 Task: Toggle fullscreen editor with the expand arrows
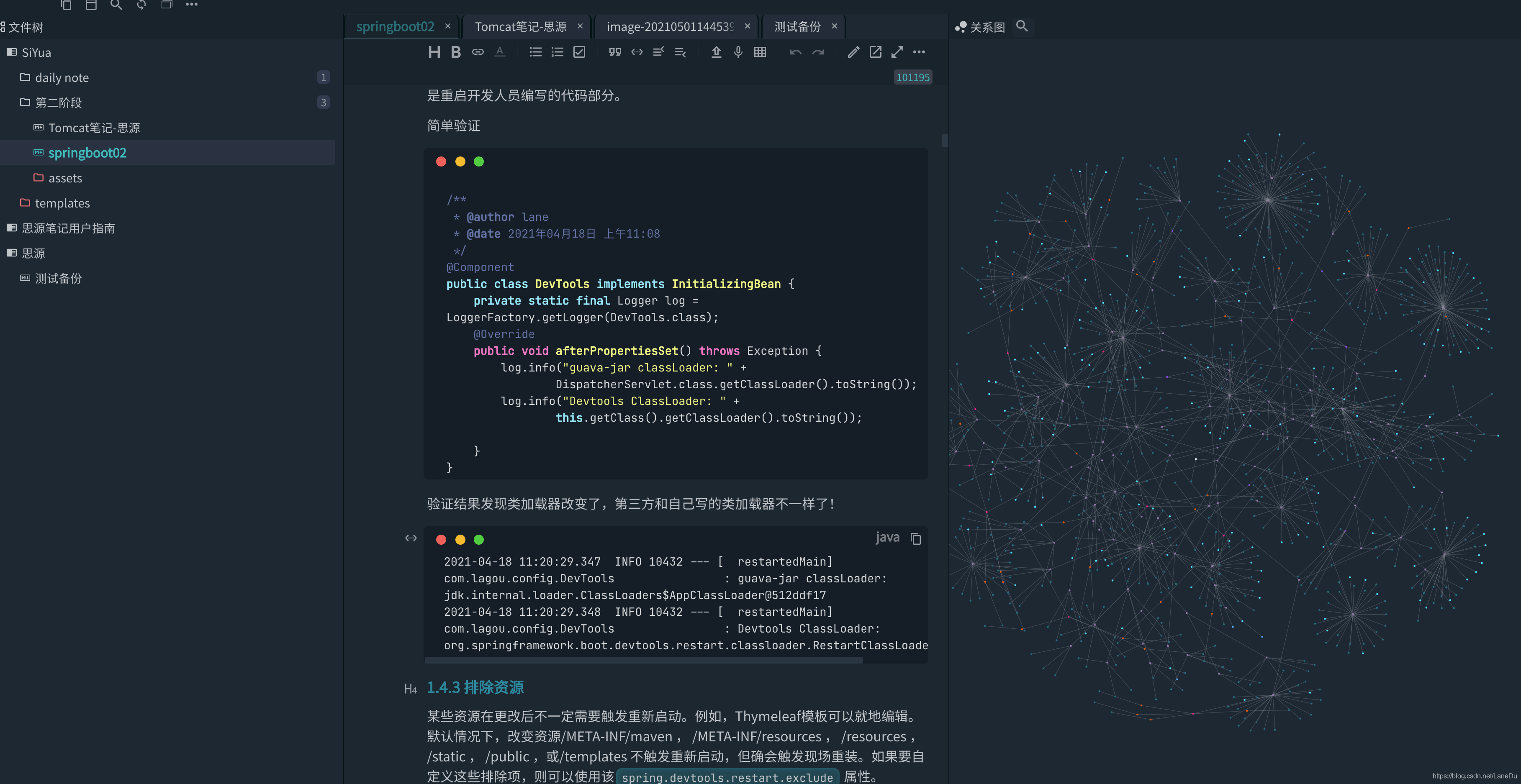pos(897,52)
